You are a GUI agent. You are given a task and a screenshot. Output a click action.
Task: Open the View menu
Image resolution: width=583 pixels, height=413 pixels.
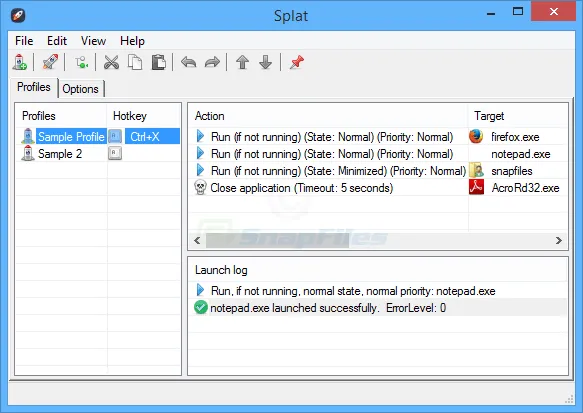(93, 41)
